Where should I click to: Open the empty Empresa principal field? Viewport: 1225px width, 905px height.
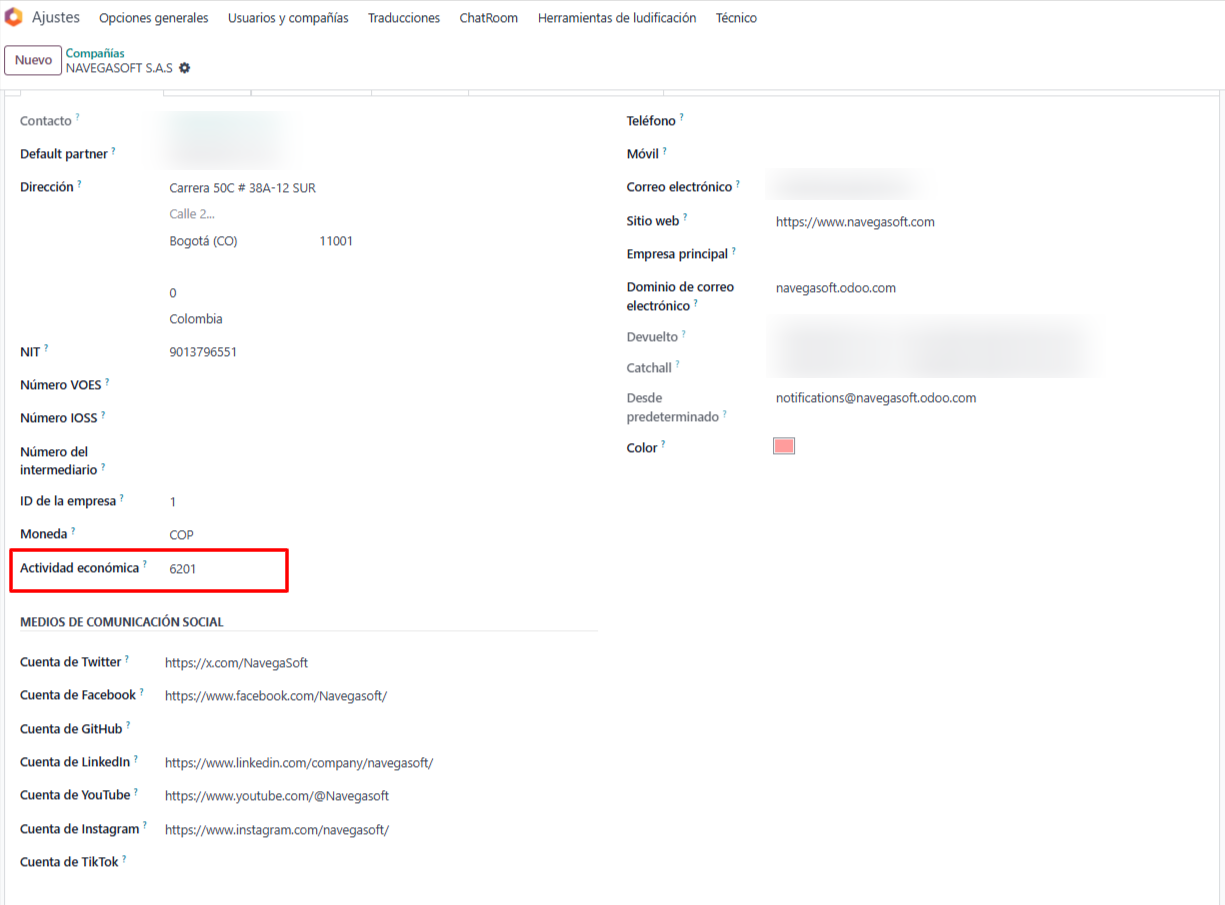pos(988,254)
